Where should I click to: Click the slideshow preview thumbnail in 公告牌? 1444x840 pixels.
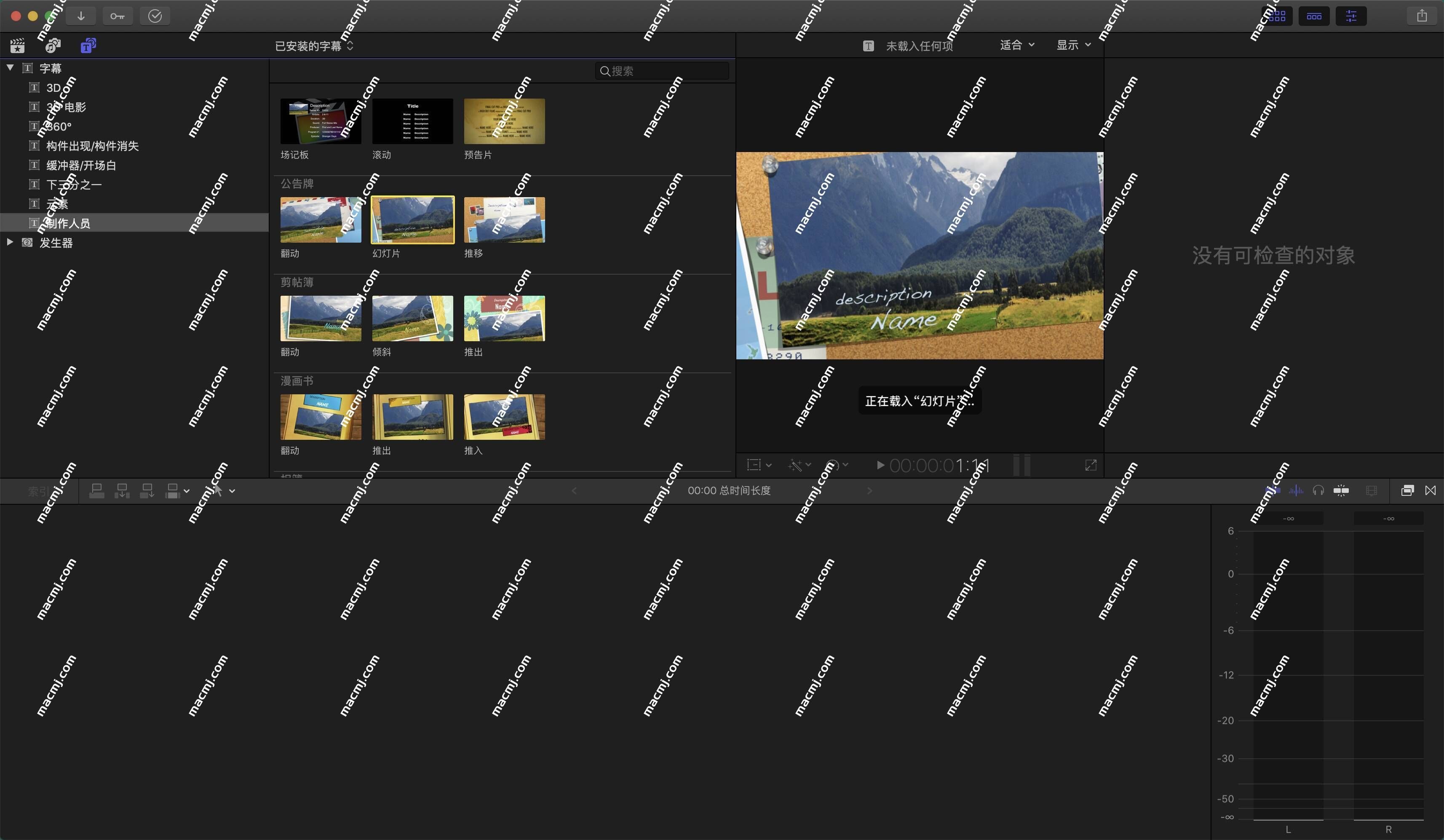[412, 219]
